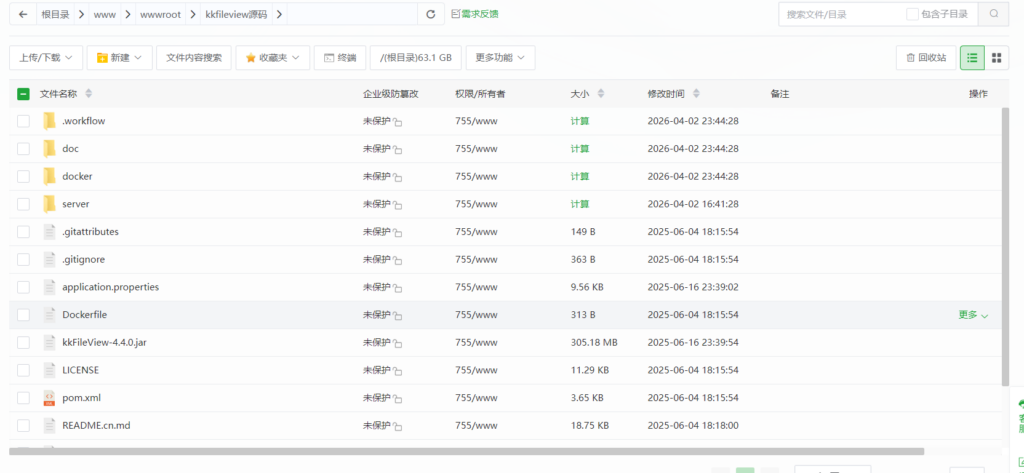Navigate to www breadcrumb
This screenshot has width=1024, height=473.
pyautogui.click(x=104, y=14)
